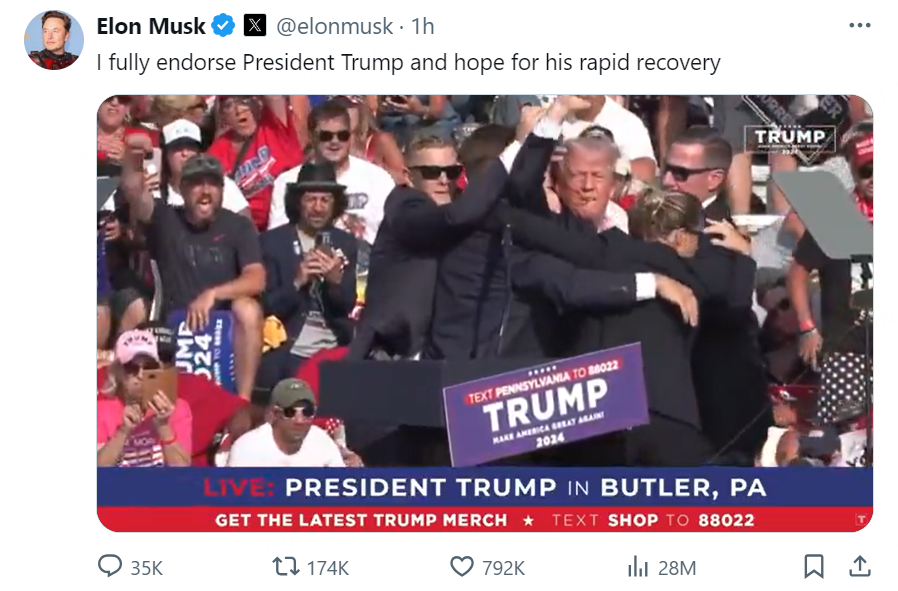Click the blue verified checkmark badge
The image size is (898, 591).
[x=223, y=26]
